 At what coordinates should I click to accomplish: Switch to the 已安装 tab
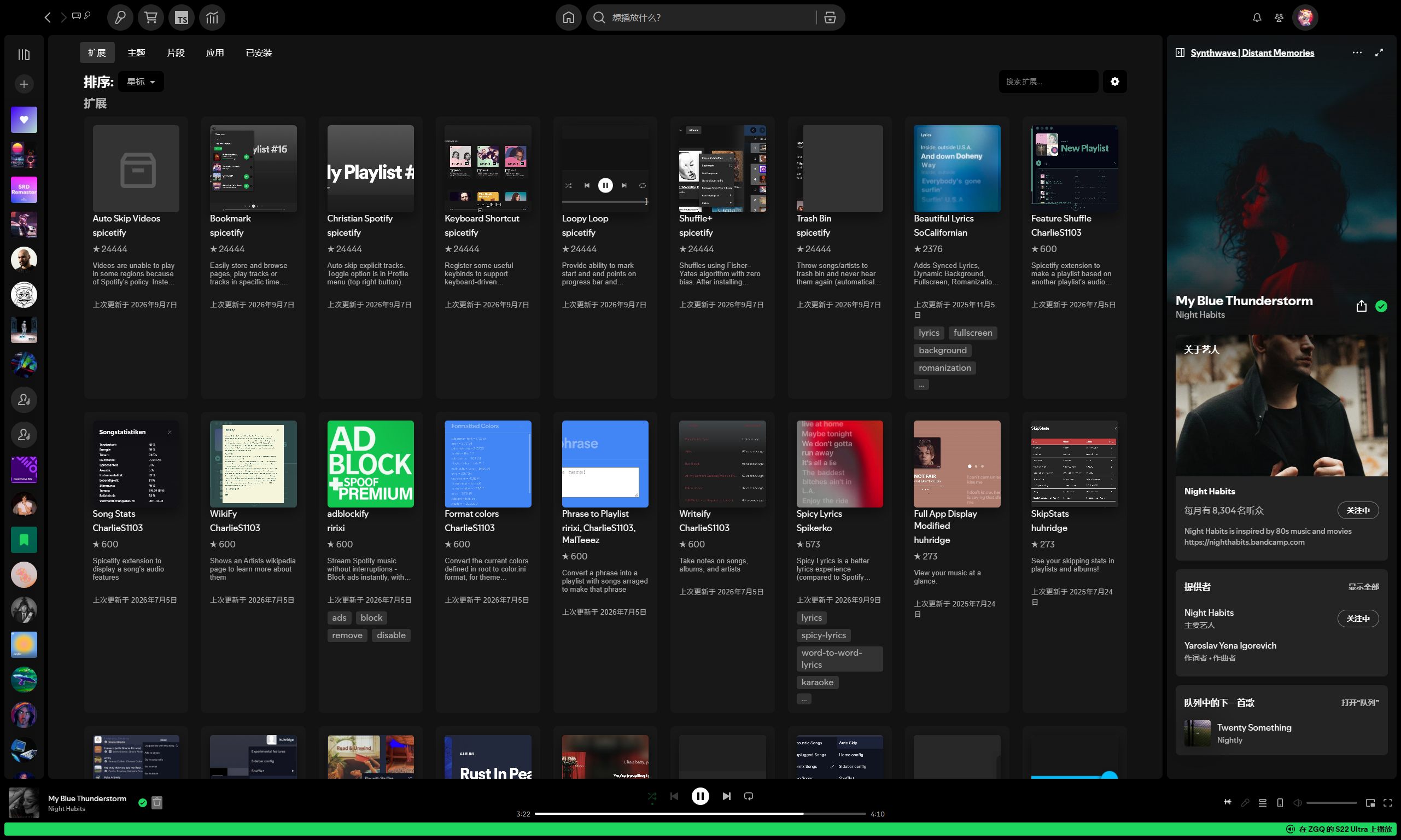259,52
